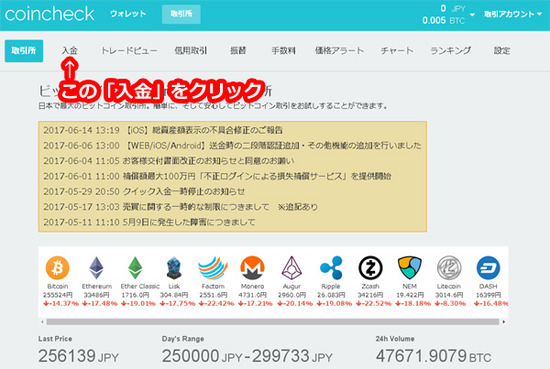This screenshot has height=369, width=550.
Task: Click the 0.005 BTC balance
Action: click(x=443, y=20)
